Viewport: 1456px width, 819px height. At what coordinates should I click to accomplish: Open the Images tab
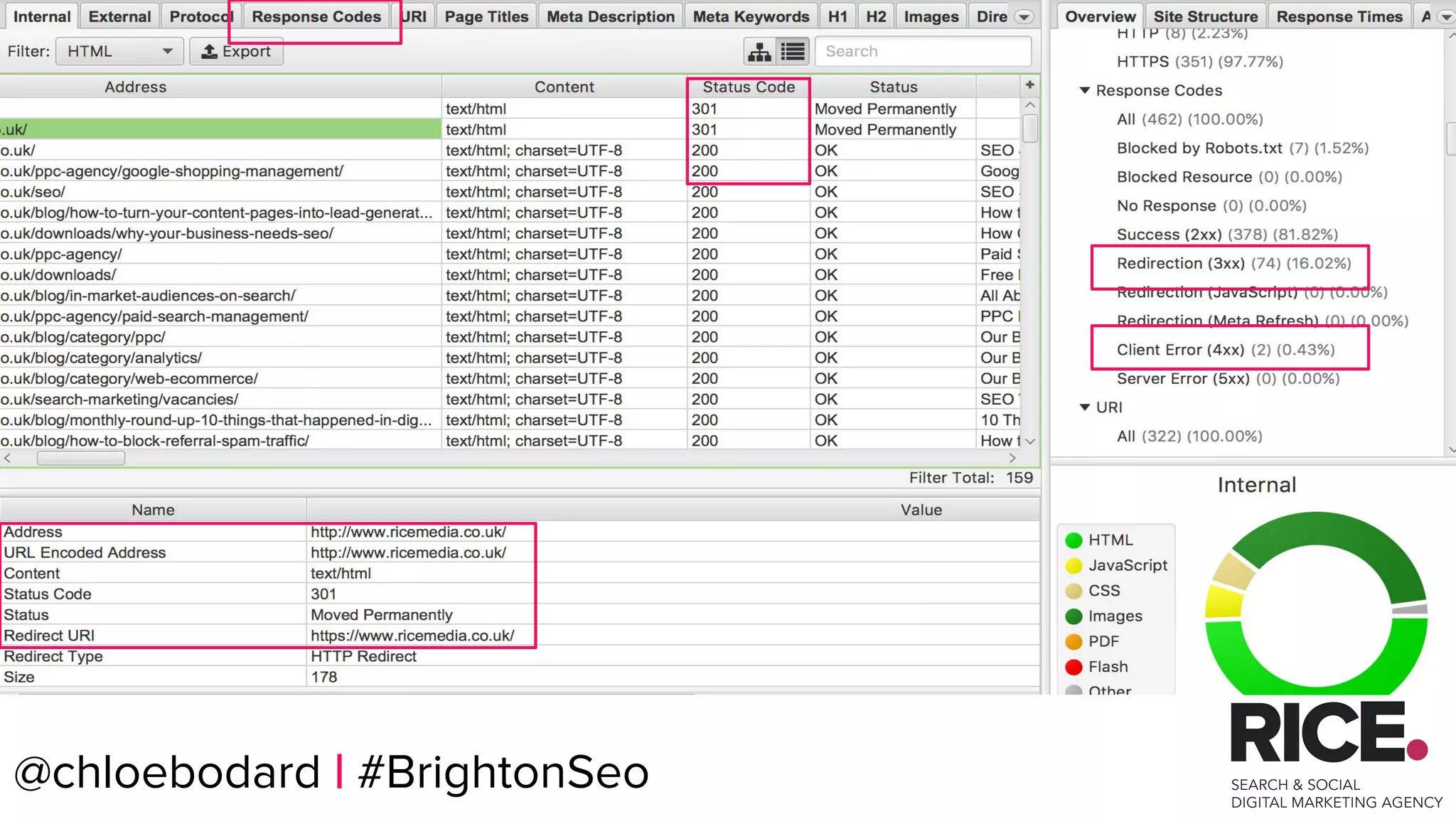coord(931,16)
